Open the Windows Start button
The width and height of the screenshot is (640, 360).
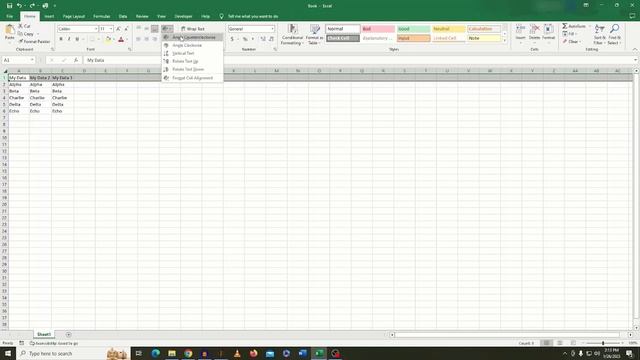[8, 353]
